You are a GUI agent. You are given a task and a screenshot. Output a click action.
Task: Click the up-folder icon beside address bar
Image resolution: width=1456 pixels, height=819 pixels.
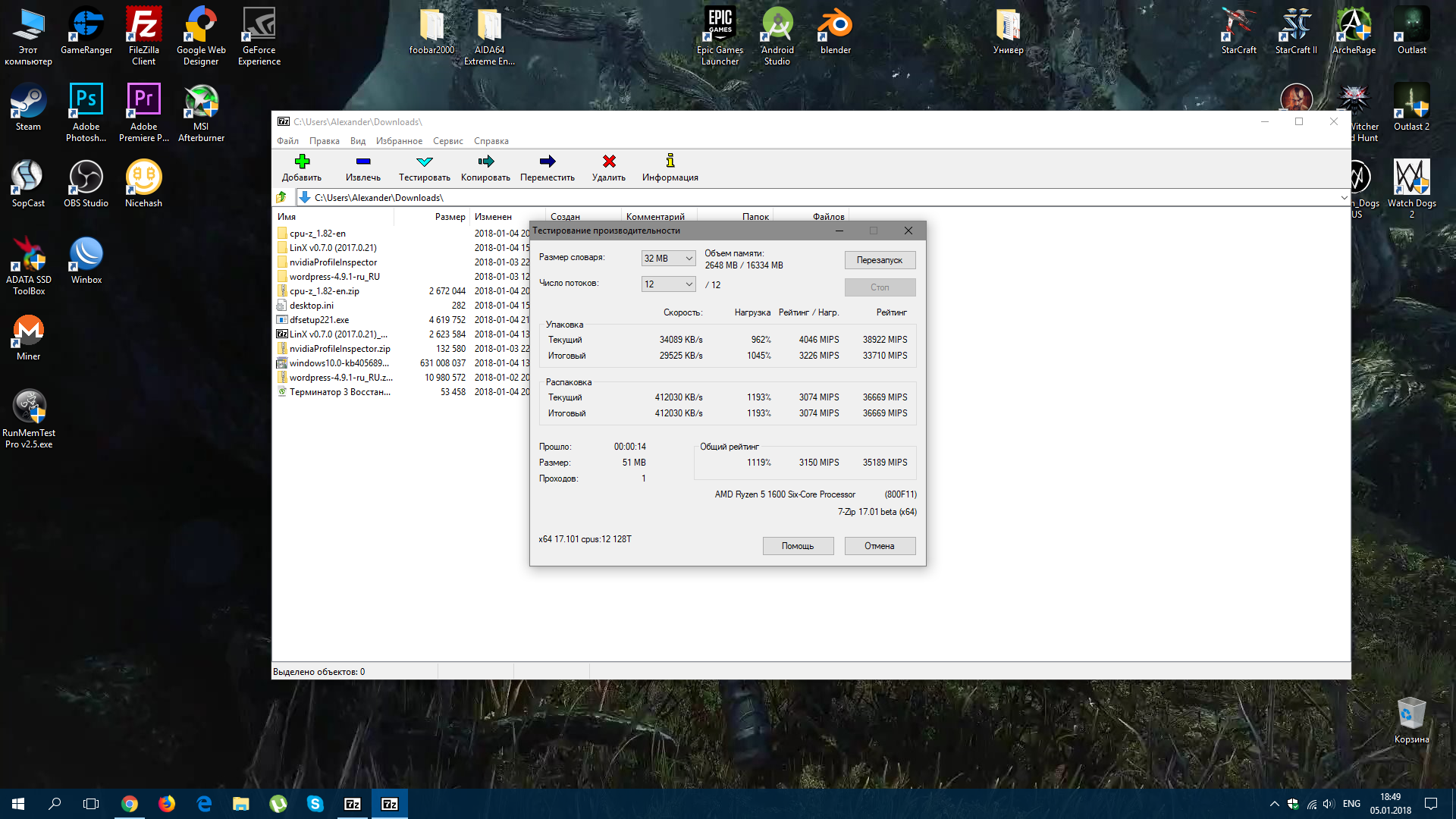281,197
